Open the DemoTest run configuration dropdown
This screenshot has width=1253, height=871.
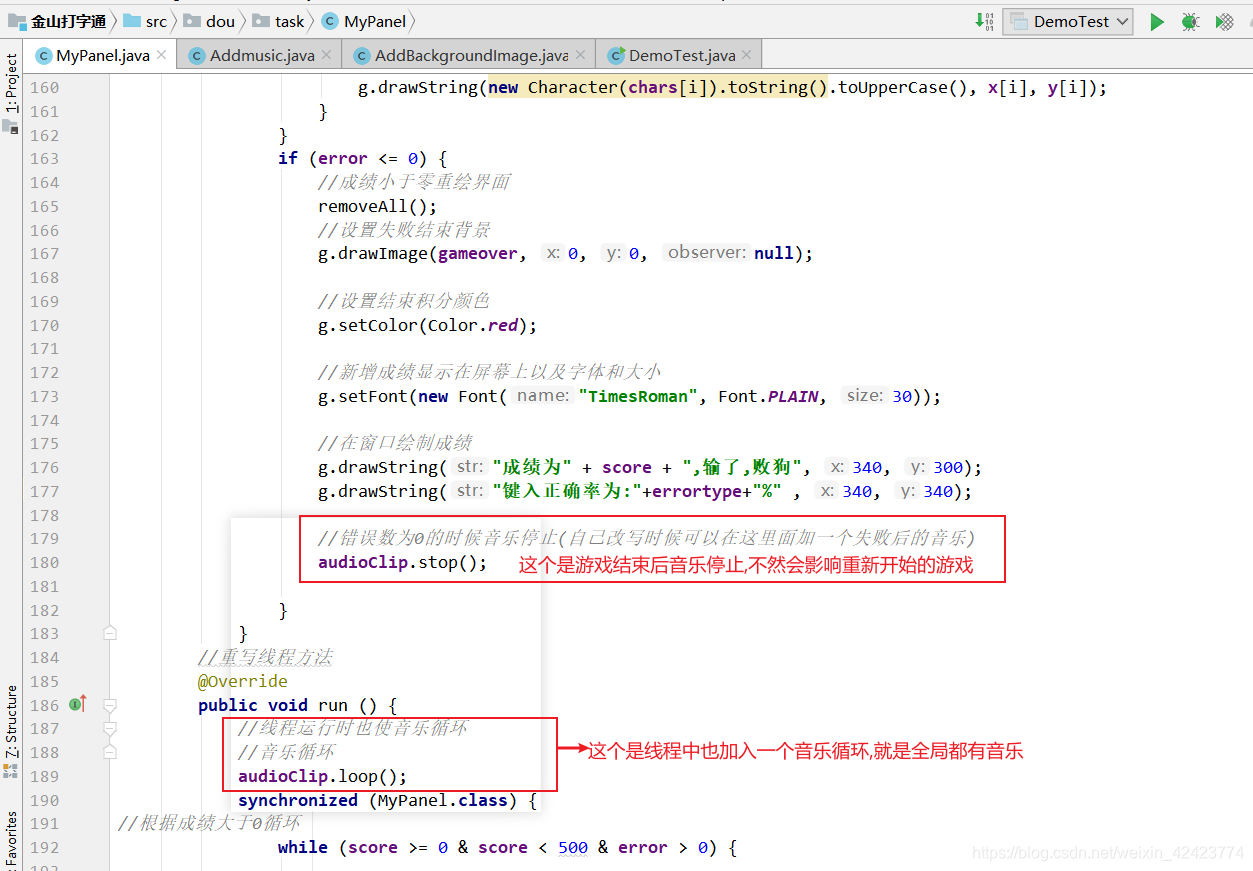click(x=1067, y=21)
